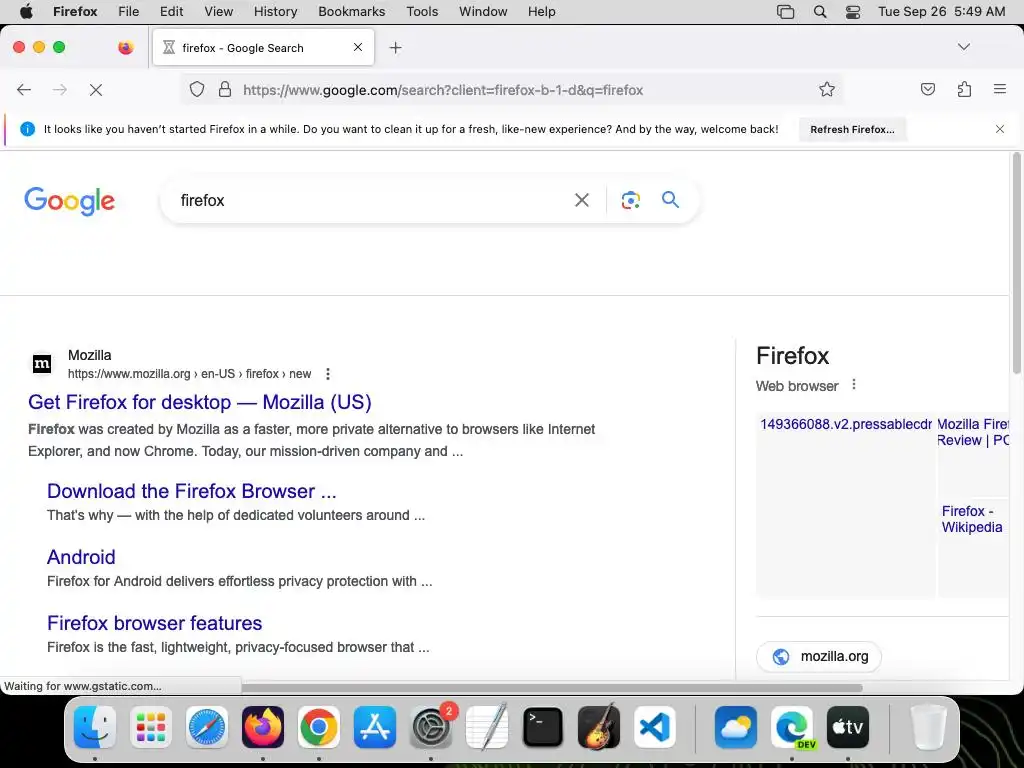
Task: Open Finder from the Dock
Action: click(95, 727)
